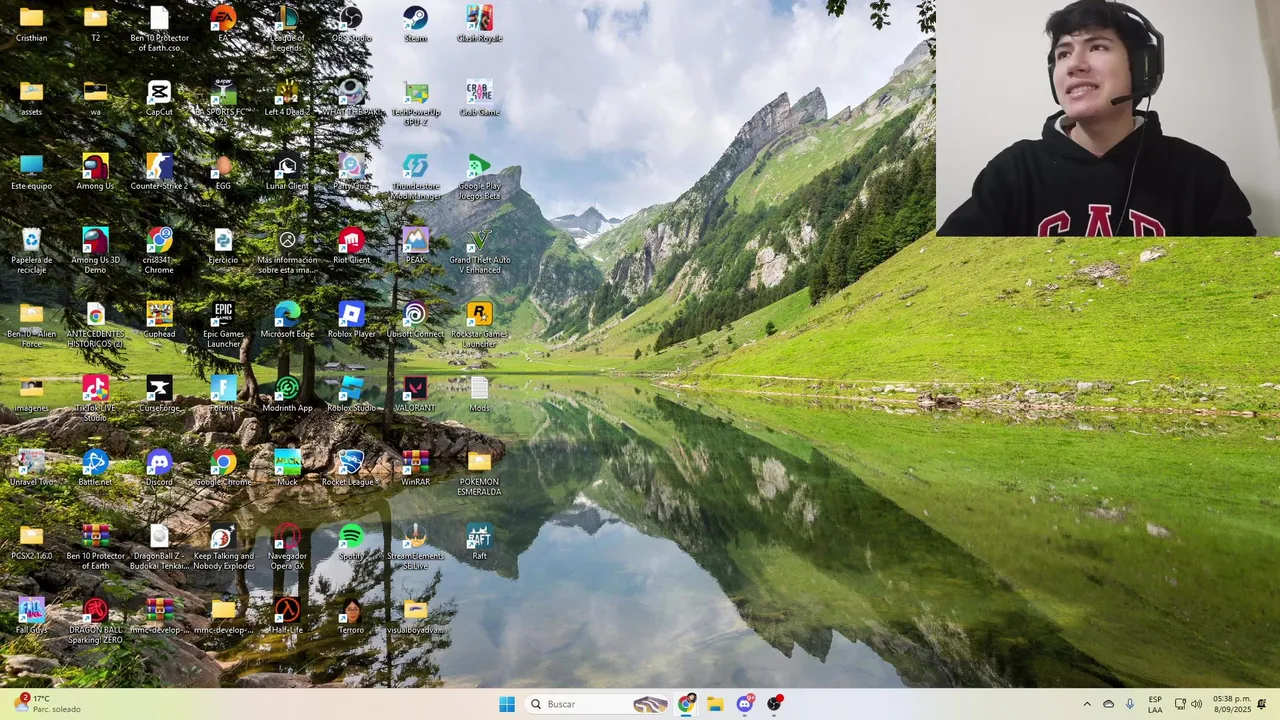
Task: Select the Microsoft Edge desktop icon
Action: tap(287, 320)
